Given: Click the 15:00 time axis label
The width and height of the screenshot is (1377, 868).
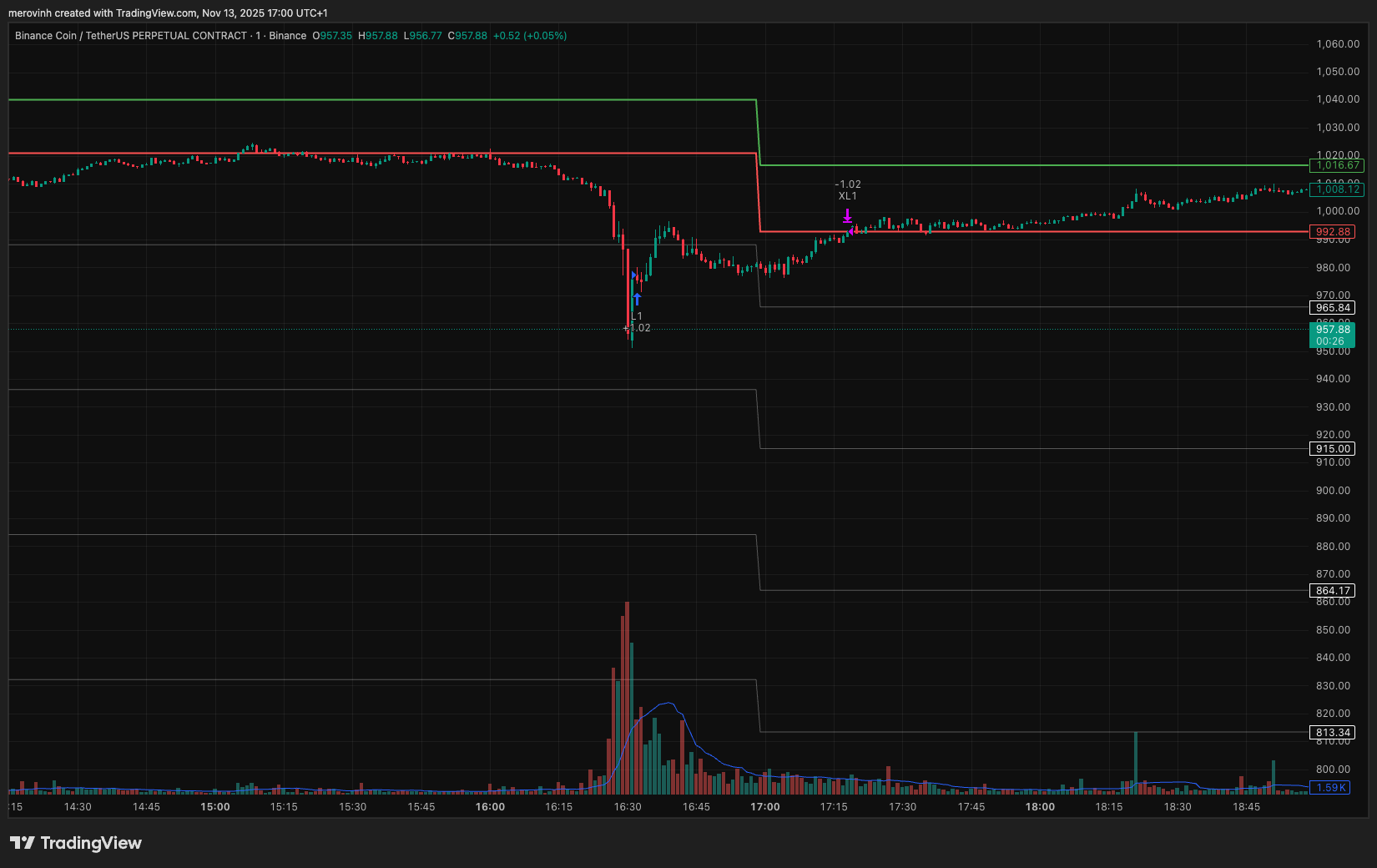Looking at the screenshot, I should tap(215, 807).
